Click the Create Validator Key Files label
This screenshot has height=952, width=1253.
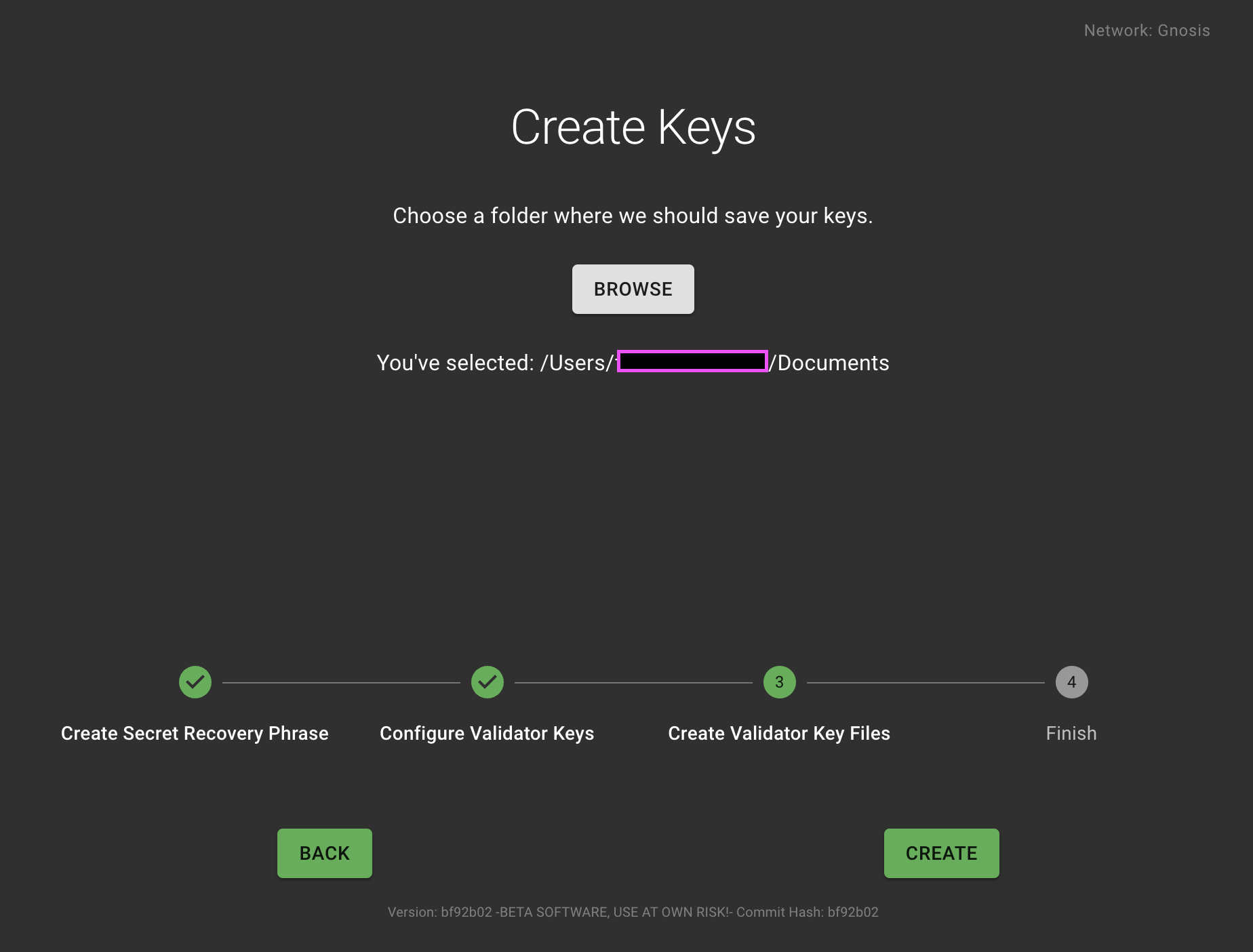coord(779,733)
